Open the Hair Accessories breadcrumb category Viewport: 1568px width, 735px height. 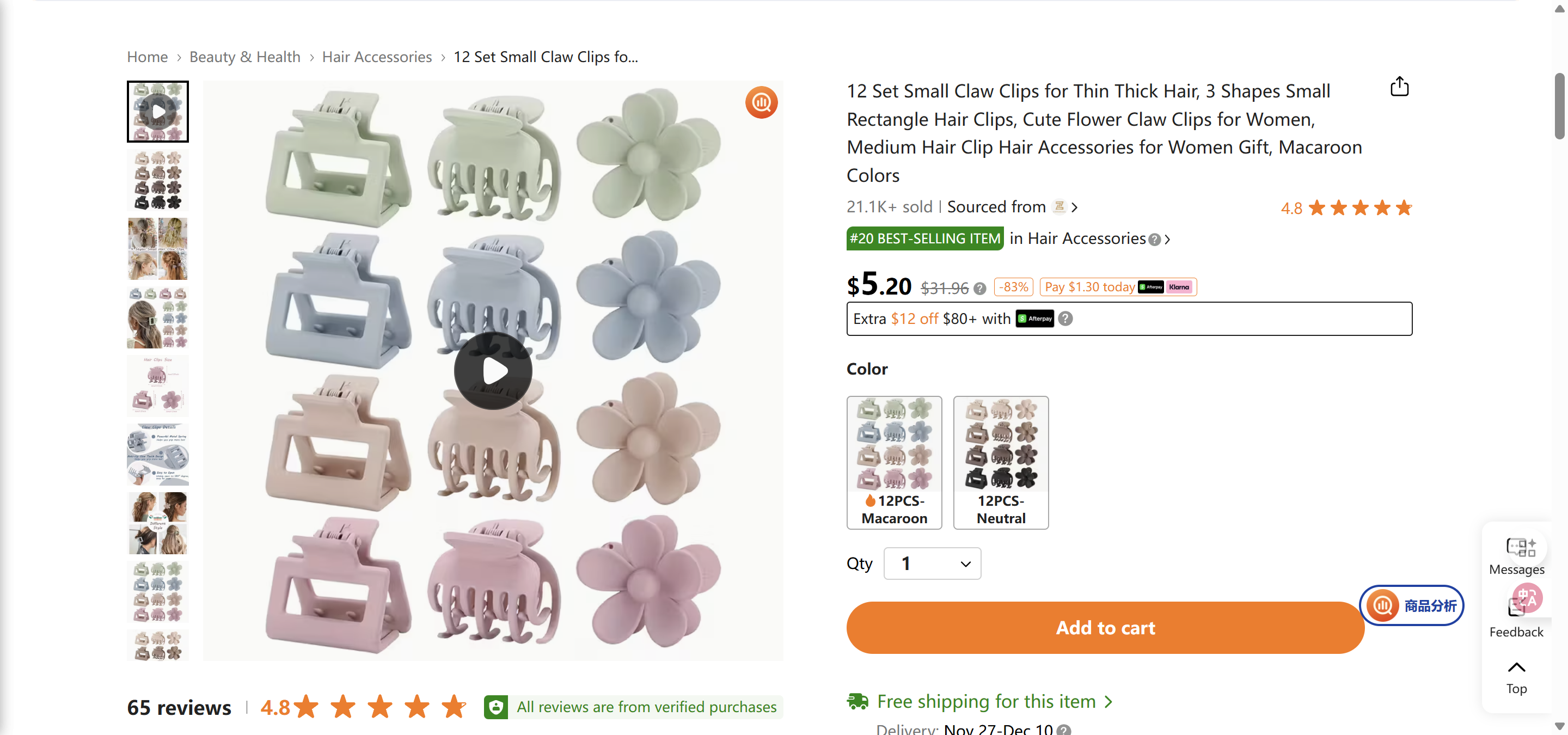click(x=377, y=56)
